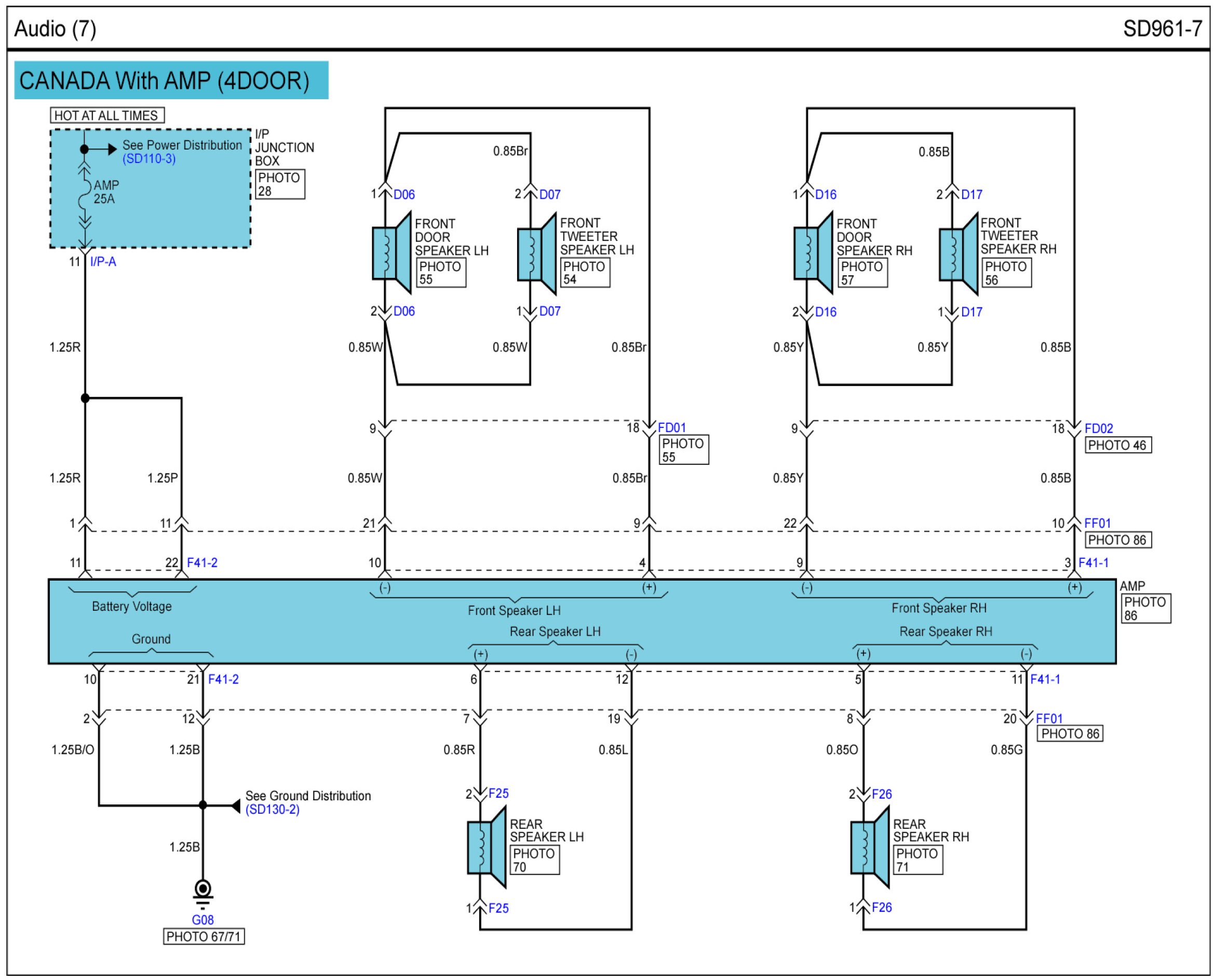
Task: Click the PHOTO 28 junction box reference
Action: (x=280, y=184)
